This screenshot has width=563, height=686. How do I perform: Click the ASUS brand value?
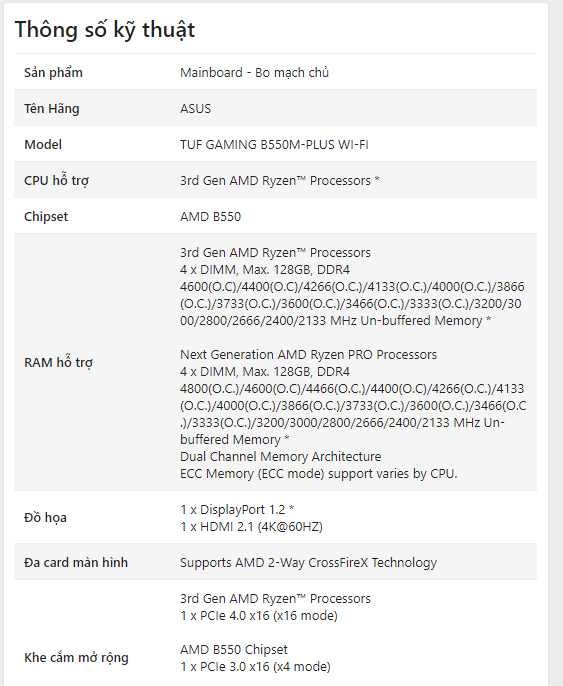click(x=196, y=108)
